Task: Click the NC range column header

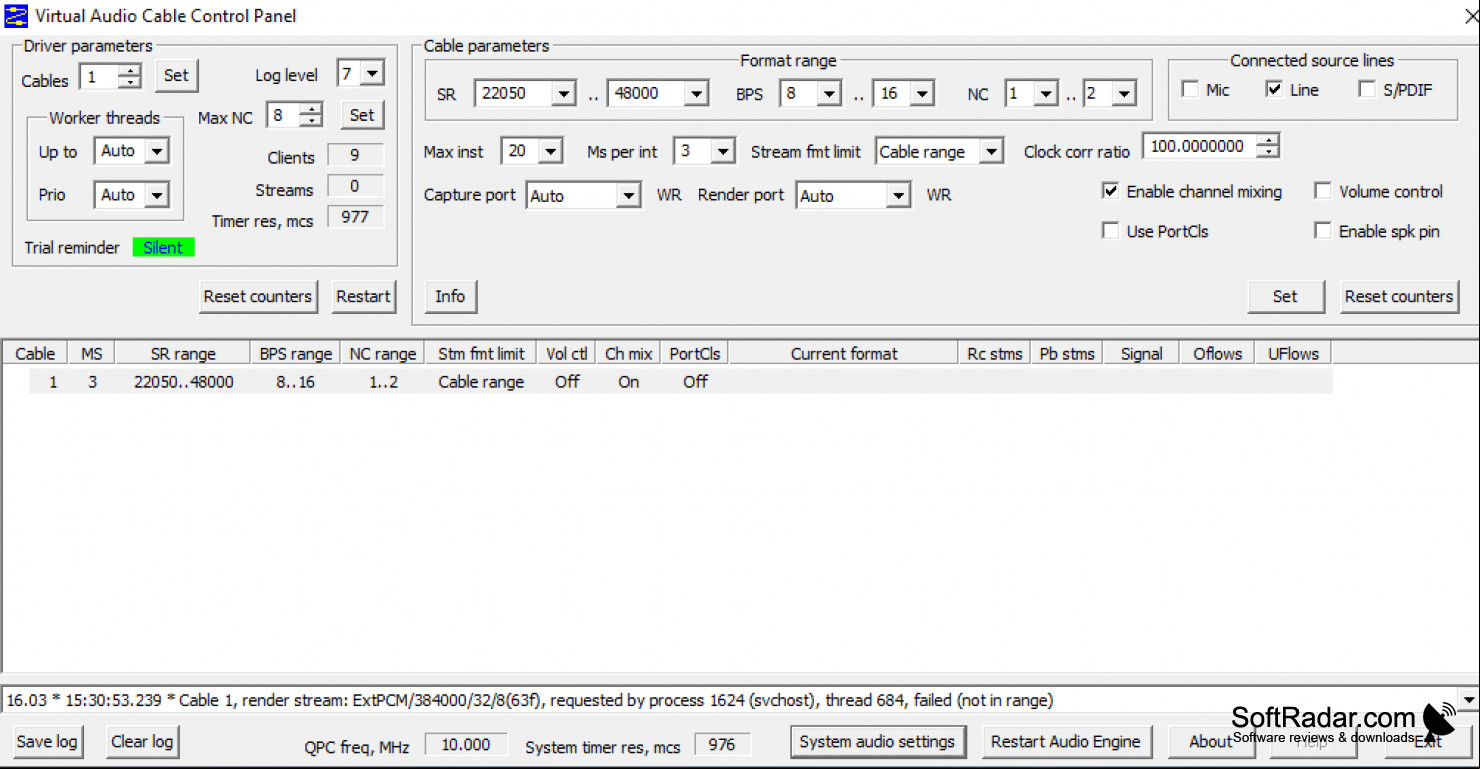Action: point(382,353)
